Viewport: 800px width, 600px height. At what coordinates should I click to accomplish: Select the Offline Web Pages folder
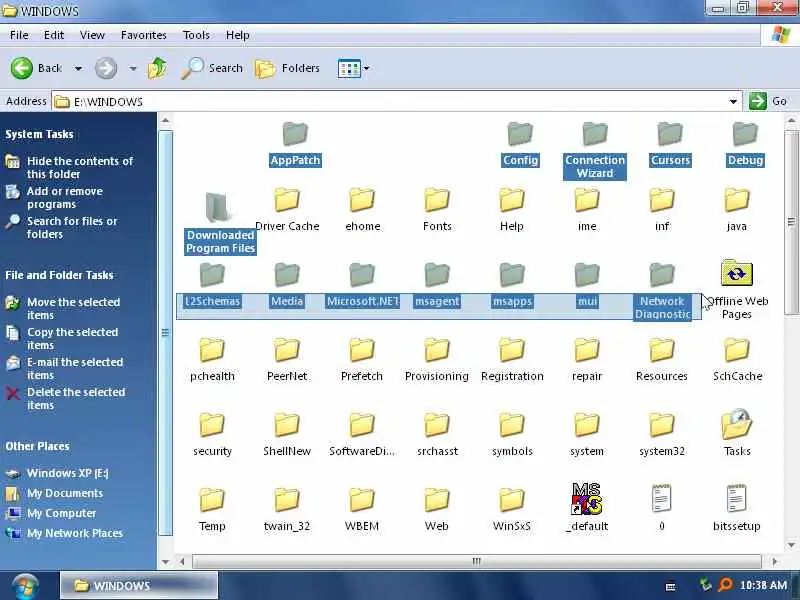pyautogui.click(x=737, y=290)
